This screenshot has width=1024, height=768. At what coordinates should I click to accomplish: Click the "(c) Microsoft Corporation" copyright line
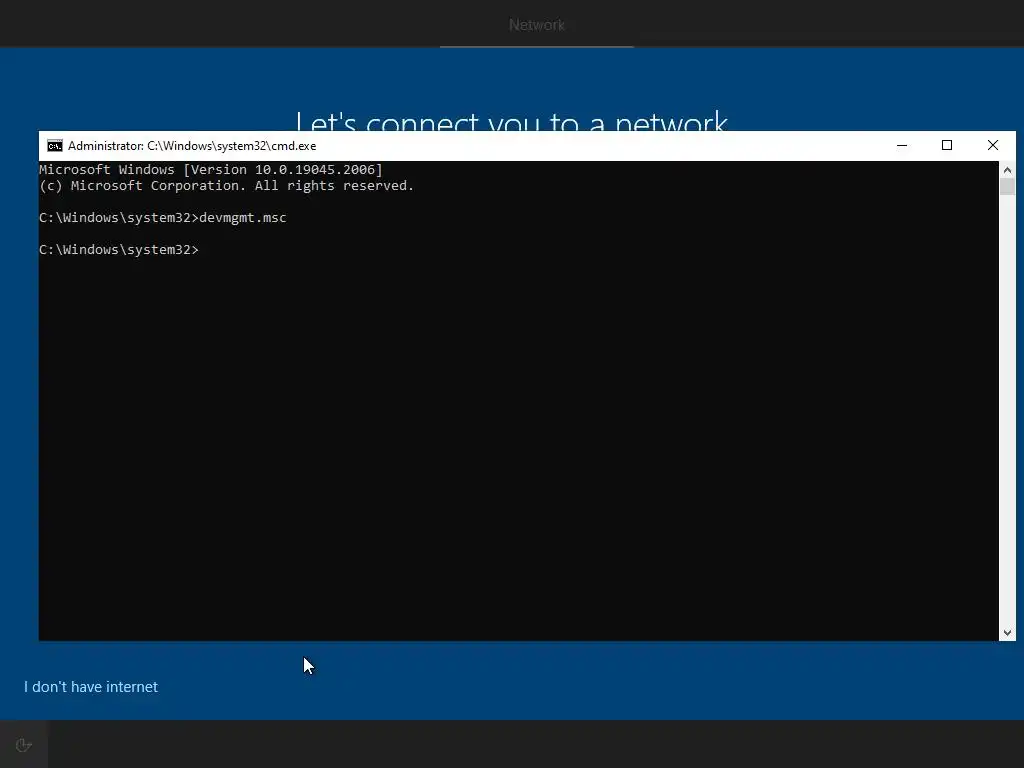[227, 186]
